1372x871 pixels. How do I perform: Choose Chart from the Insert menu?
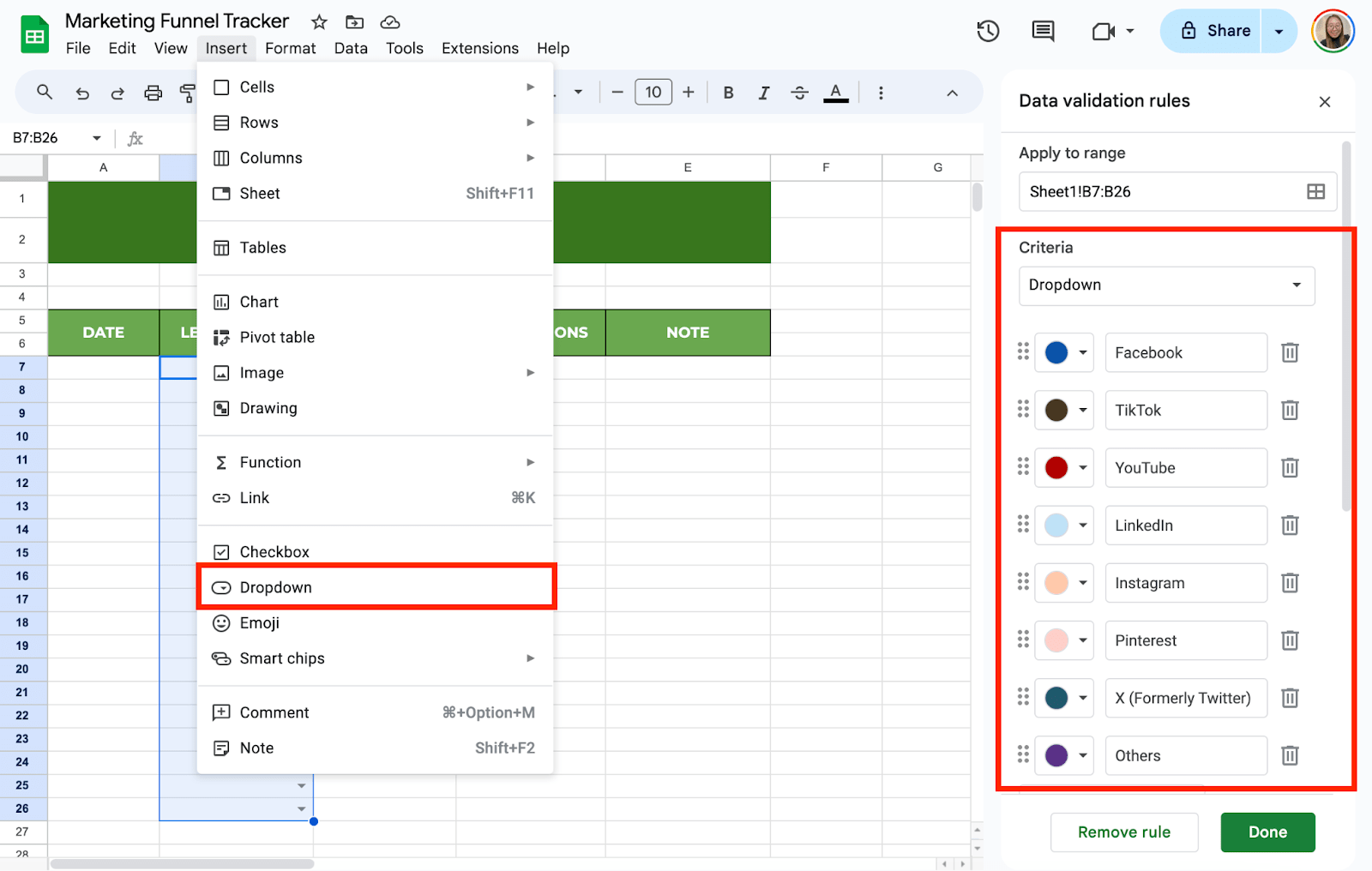pos(376,302)
